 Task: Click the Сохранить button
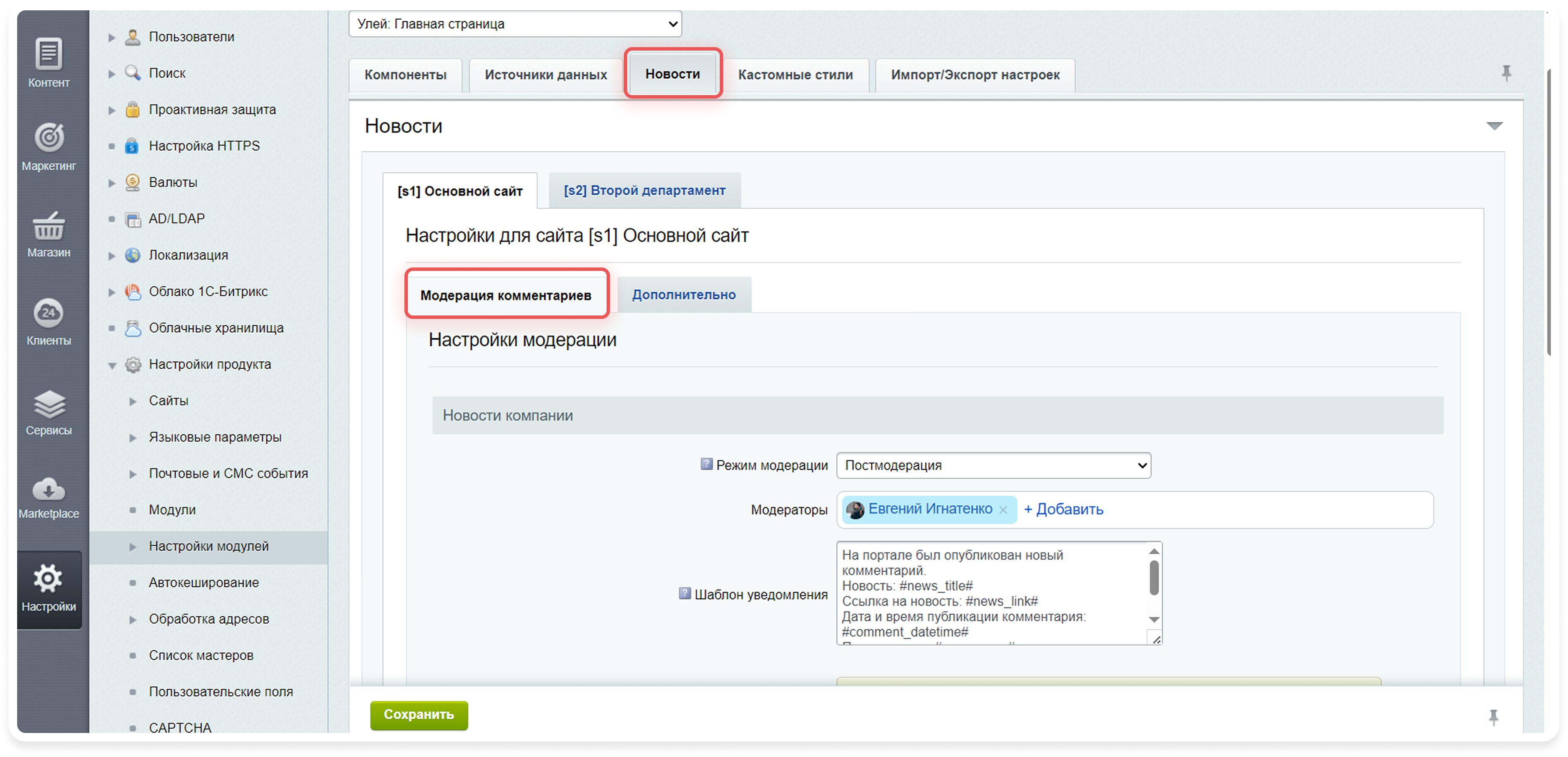(x=419, y=715)
